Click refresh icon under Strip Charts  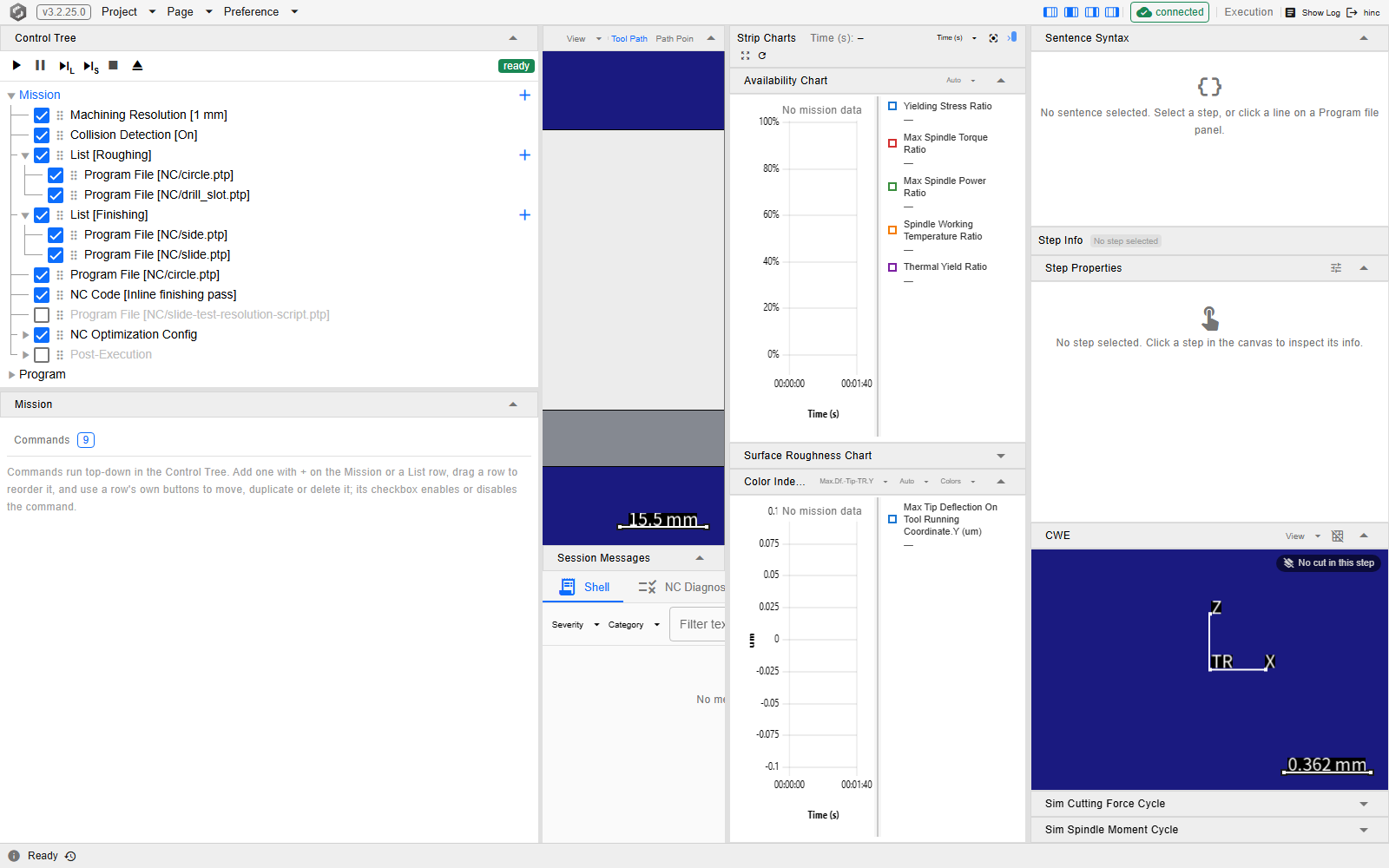(762, 56)
